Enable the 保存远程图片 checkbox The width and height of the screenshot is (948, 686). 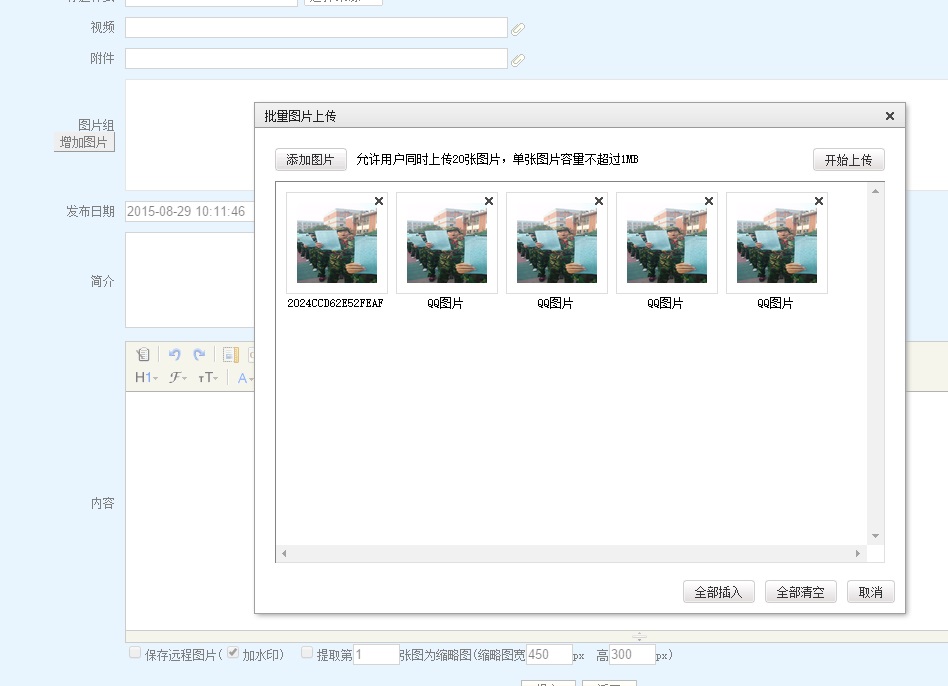pos(135,653)
